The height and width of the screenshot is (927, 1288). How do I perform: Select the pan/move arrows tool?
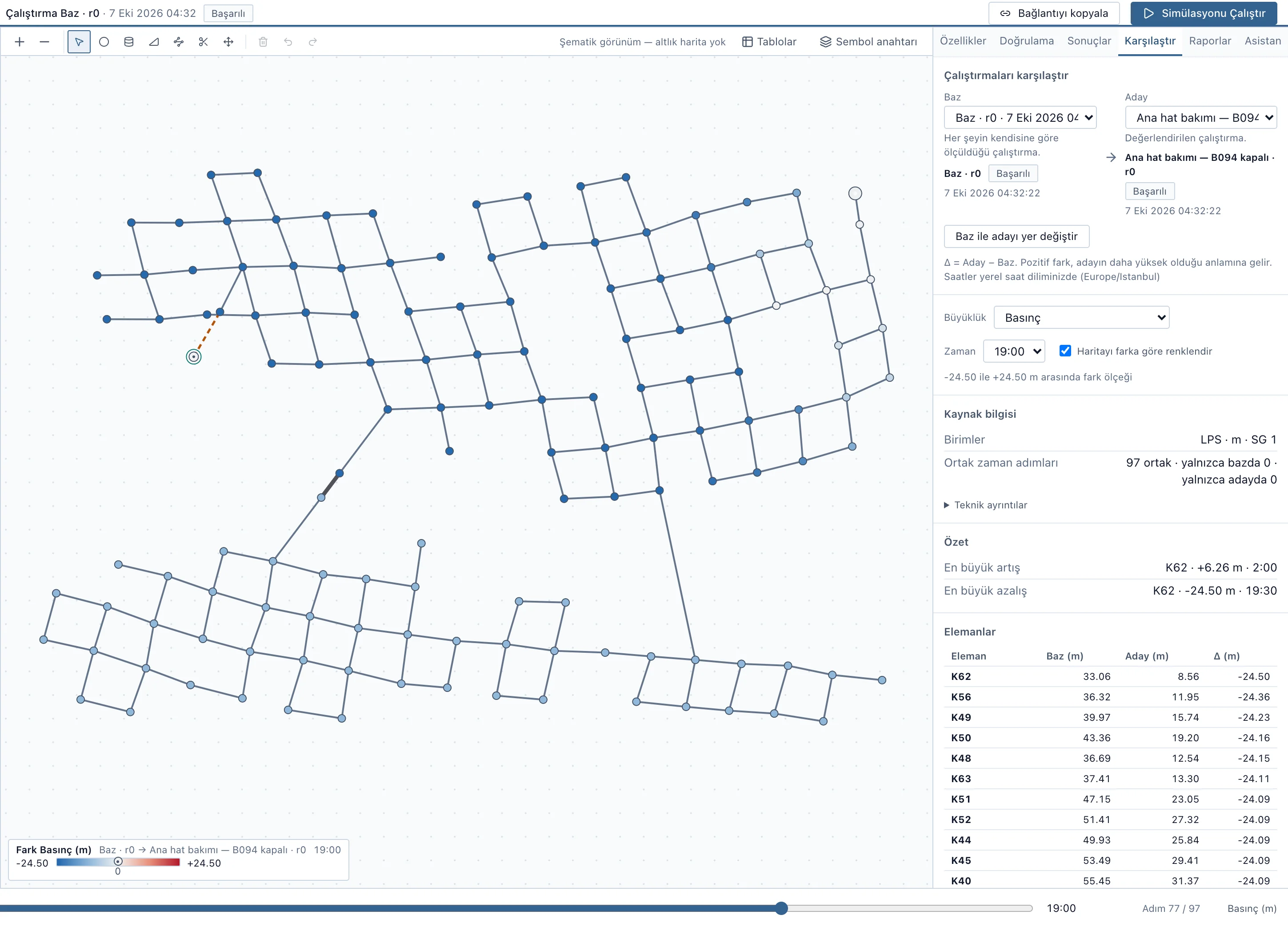(228, 41)
